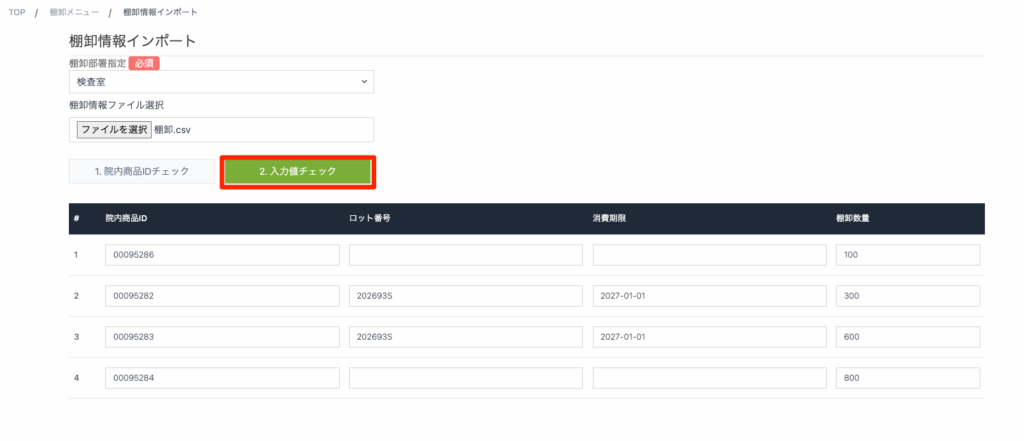Click the empty 消費期限 field in row 1
The width and height of the screenshot is (1024, 441).
(709, 255)
